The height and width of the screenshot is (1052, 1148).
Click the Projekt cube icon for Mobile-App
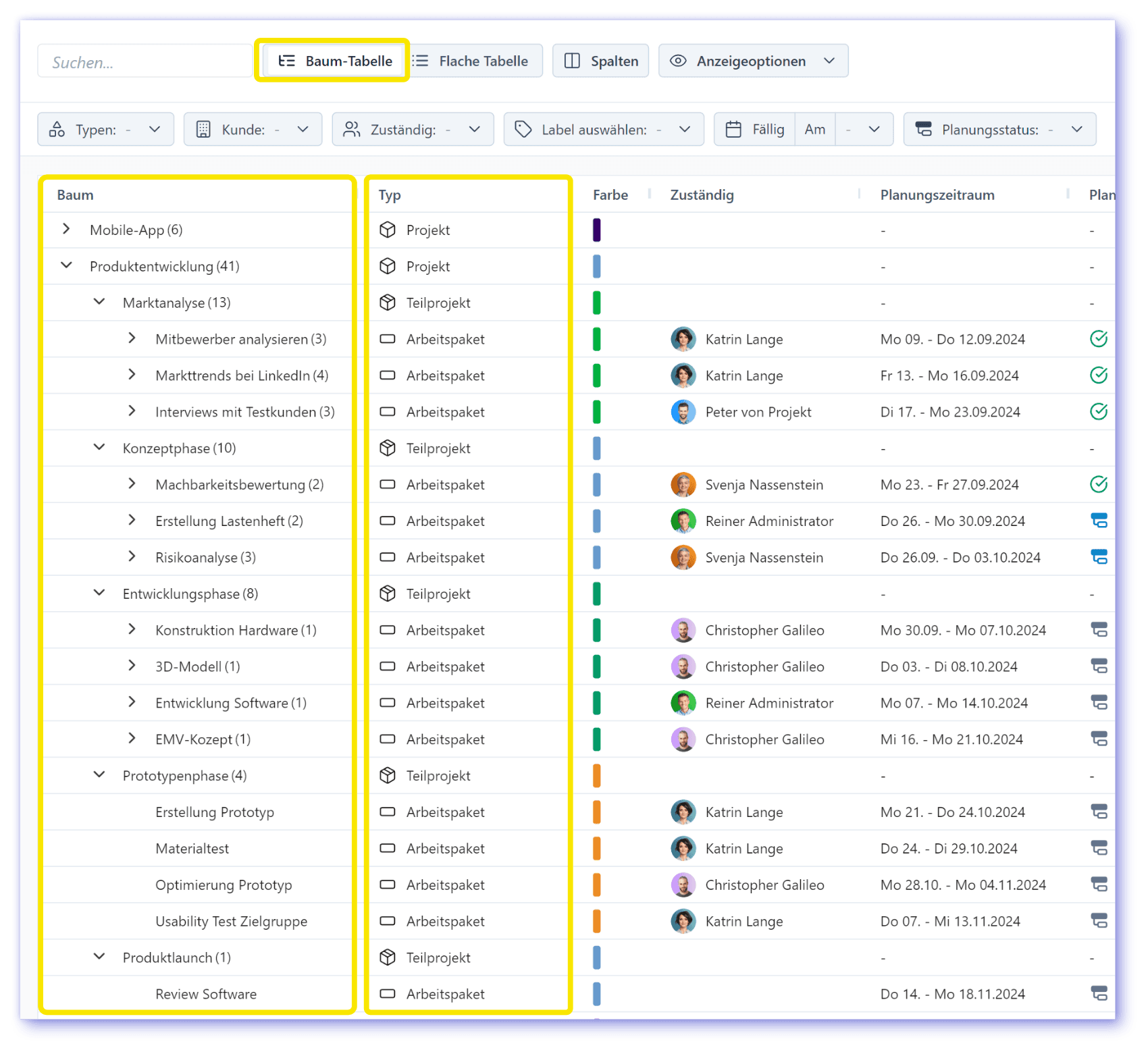(x=388, y=230)
